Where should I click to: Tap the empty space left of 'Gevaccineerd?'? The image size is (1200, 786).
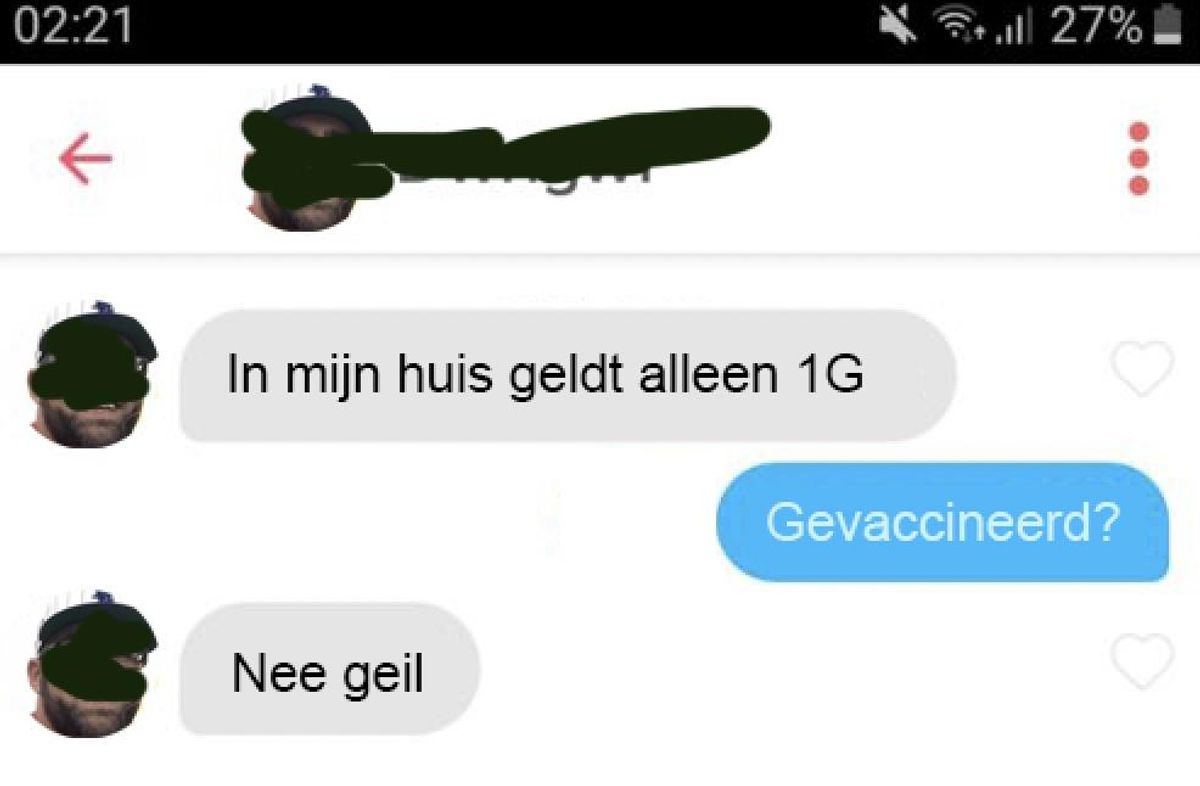[400, 522]
